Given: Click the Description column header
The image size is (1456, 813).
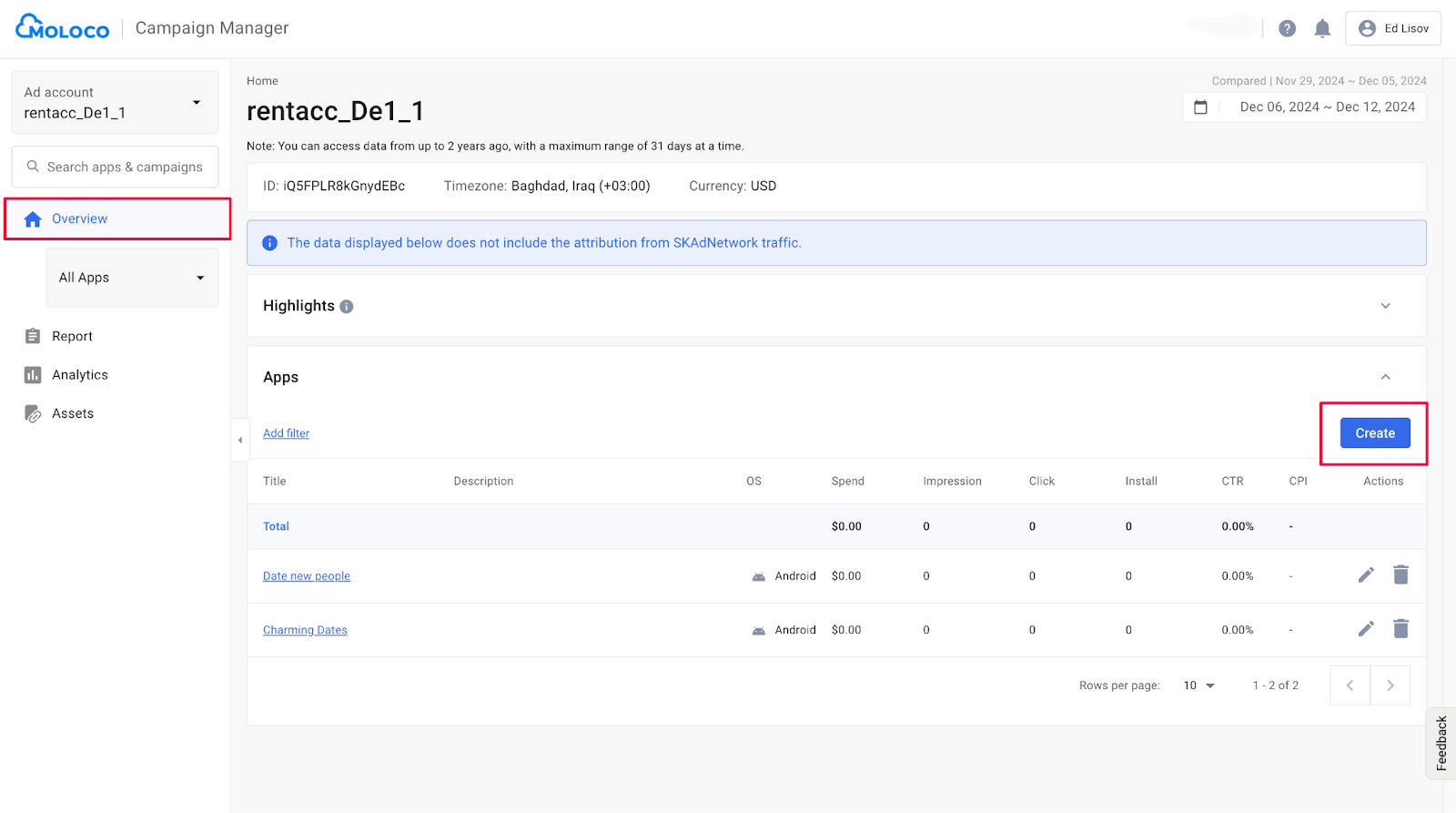Looking at the screenshot, I should pos(483,482).
